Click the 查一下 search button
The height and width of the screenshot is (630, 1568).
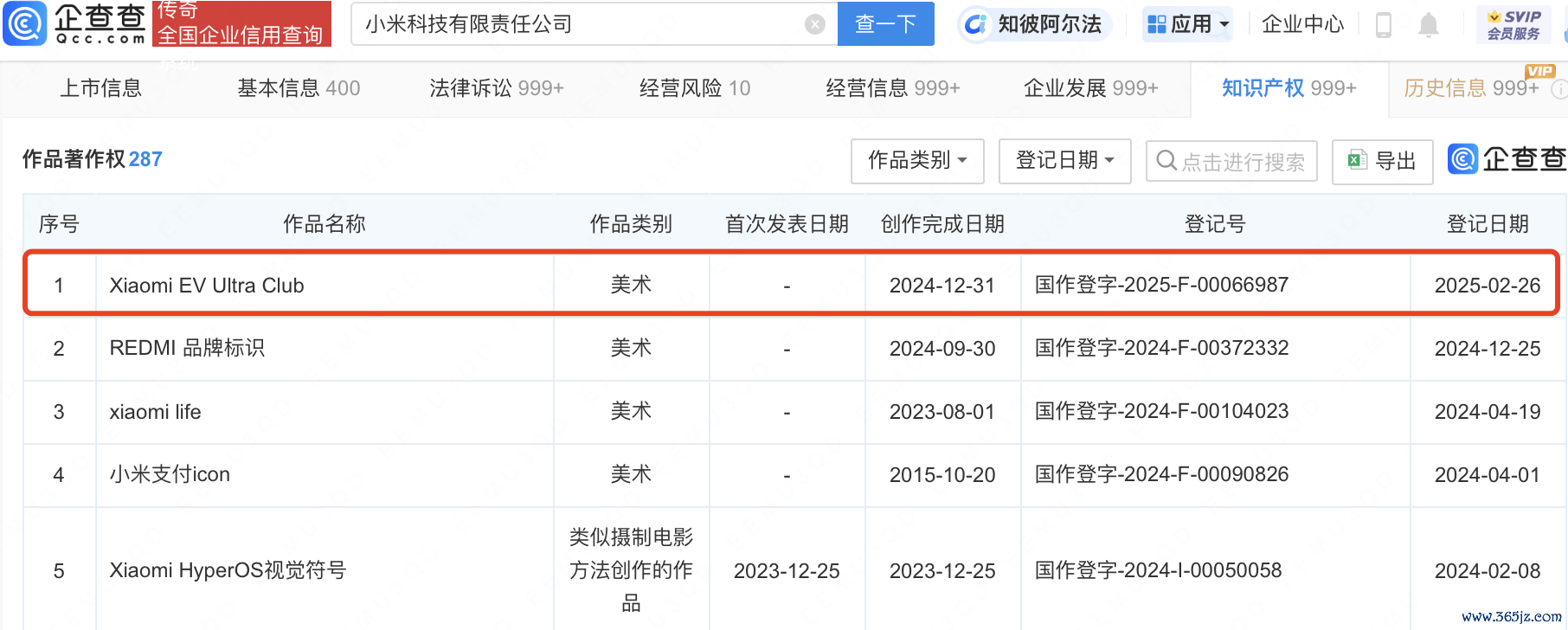pyautogui.click(x=885, y=23)
